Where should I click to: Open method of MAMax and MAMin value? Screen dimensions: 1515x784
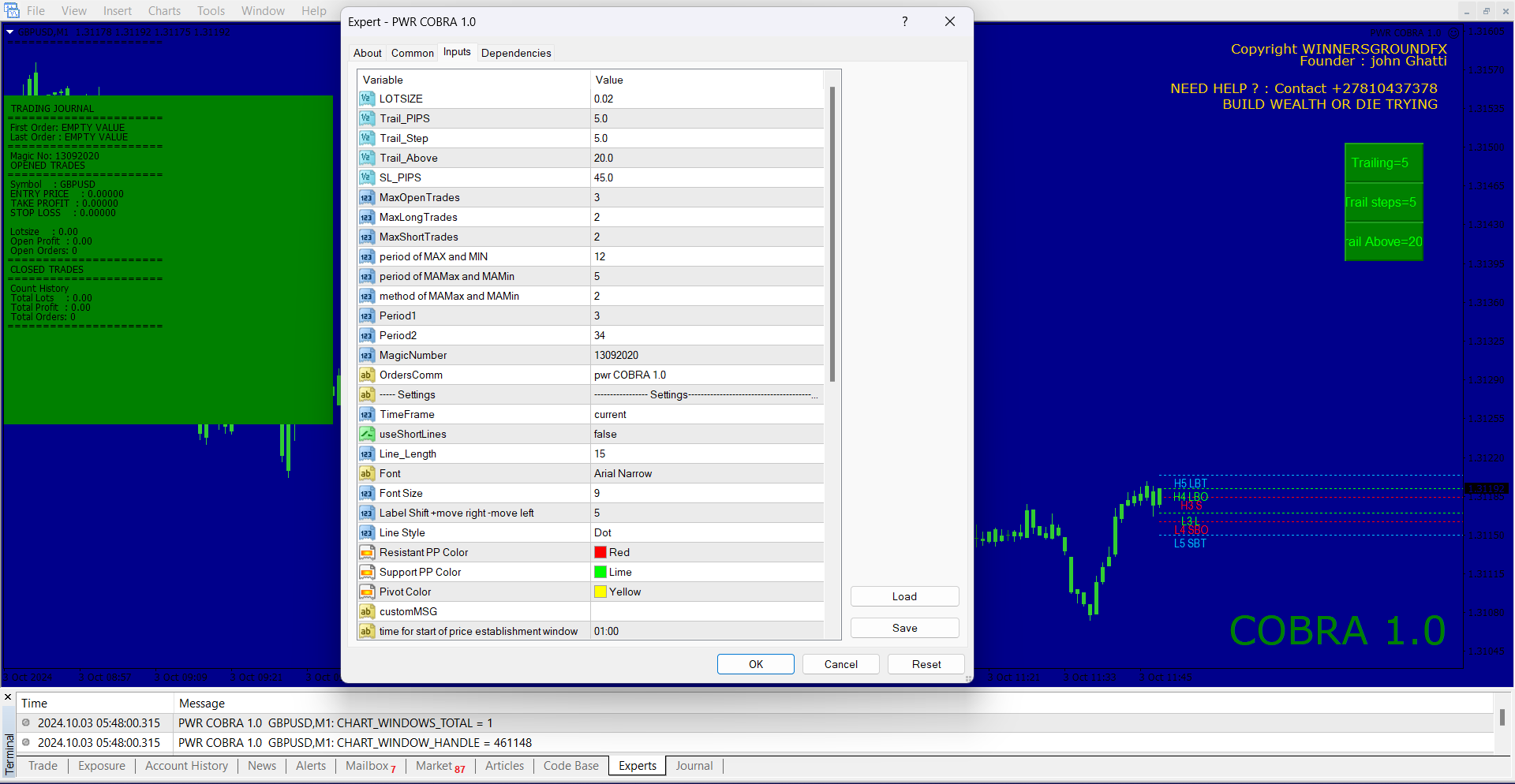pyautogui.click(x=706, y=296)
